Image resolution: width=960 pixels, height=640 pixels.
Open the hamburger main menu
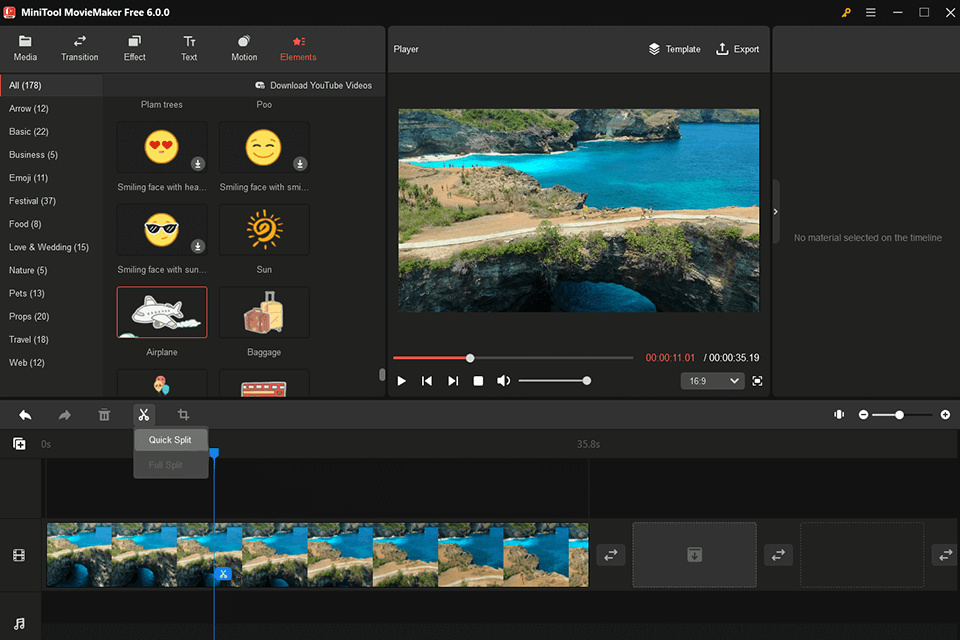pyautogui.click(x=870, y=12)
